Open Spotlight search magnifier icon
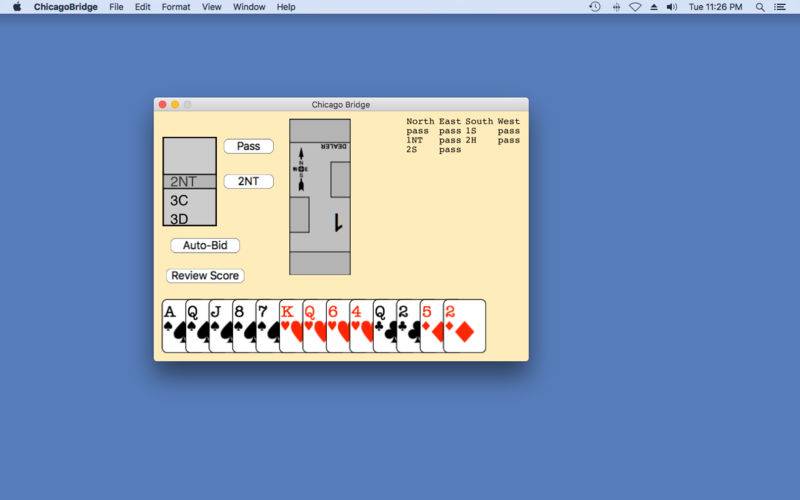The image size is (800, 500). pyautogui.click(x=760, y=7)
